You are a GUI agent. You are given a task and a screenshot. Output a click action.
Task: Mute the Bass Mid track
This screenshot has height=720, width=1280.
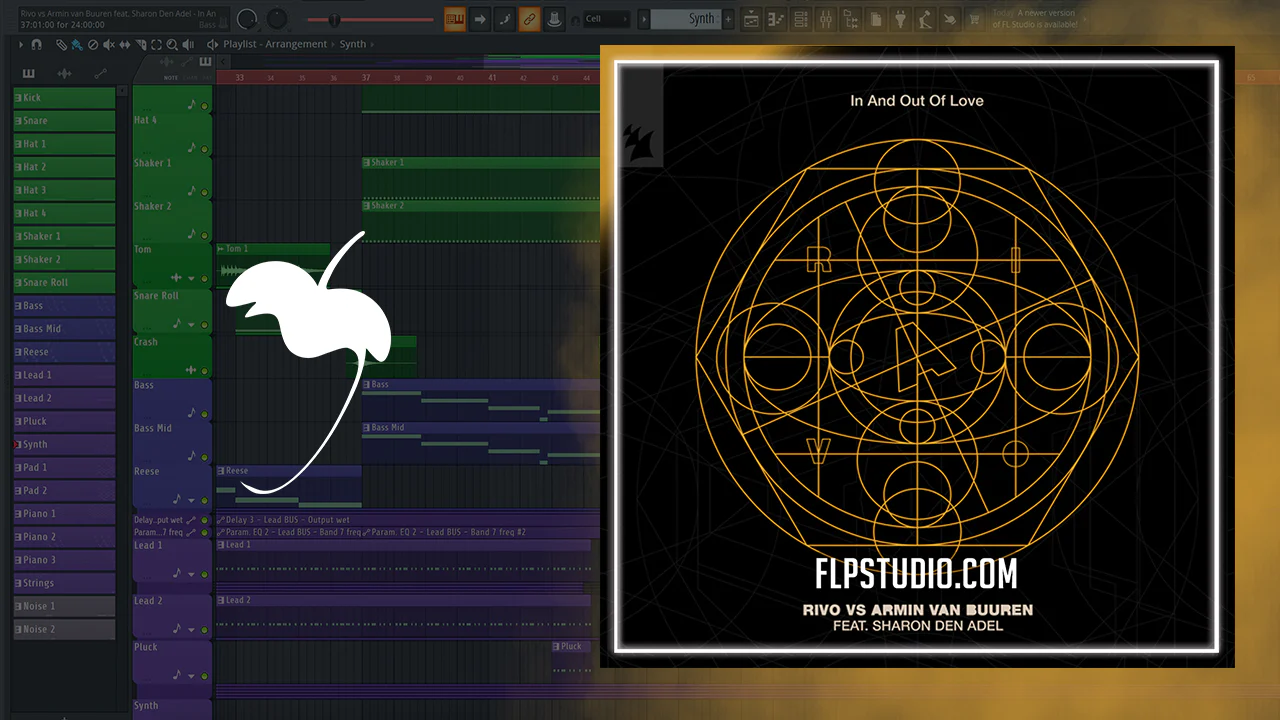205,456
